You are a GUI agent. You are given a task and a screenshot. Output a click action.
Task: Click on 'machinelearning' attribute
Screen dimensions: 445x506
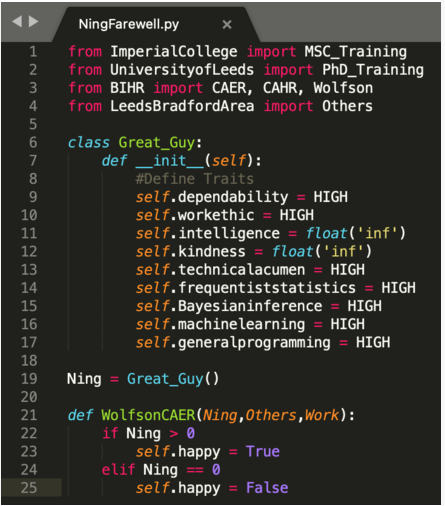(241, 324)
